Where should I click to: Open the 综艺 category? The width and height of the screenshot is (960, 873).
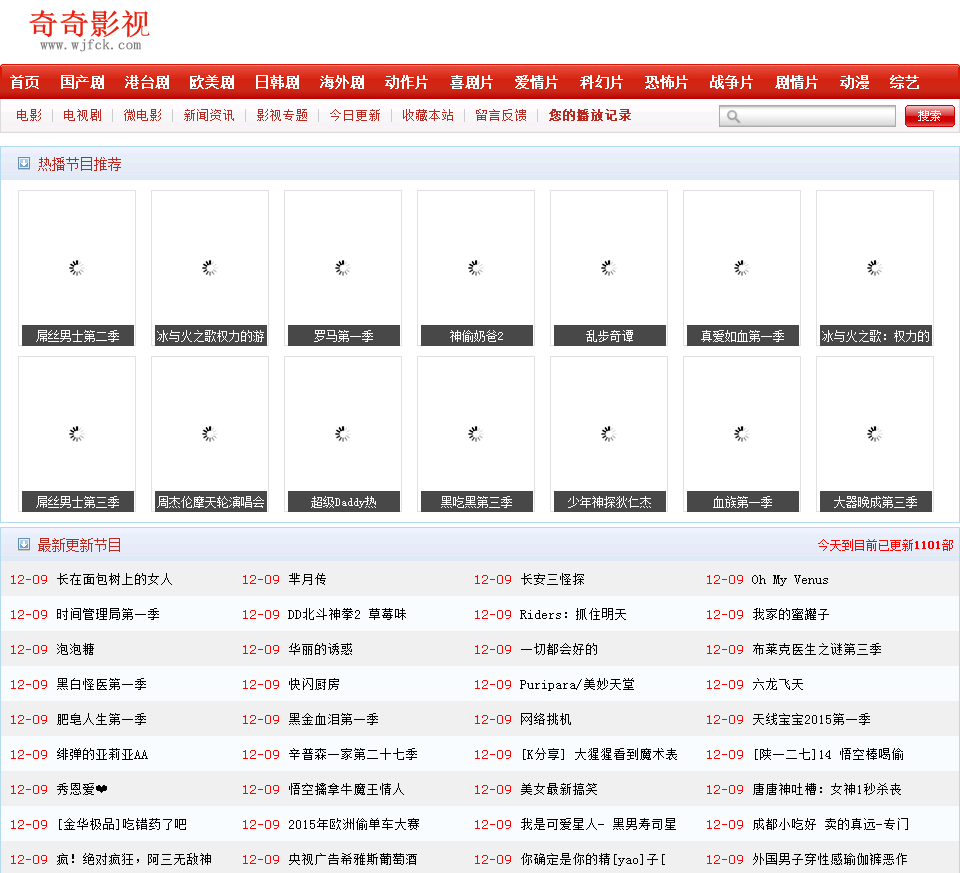(x=904, y=82)
